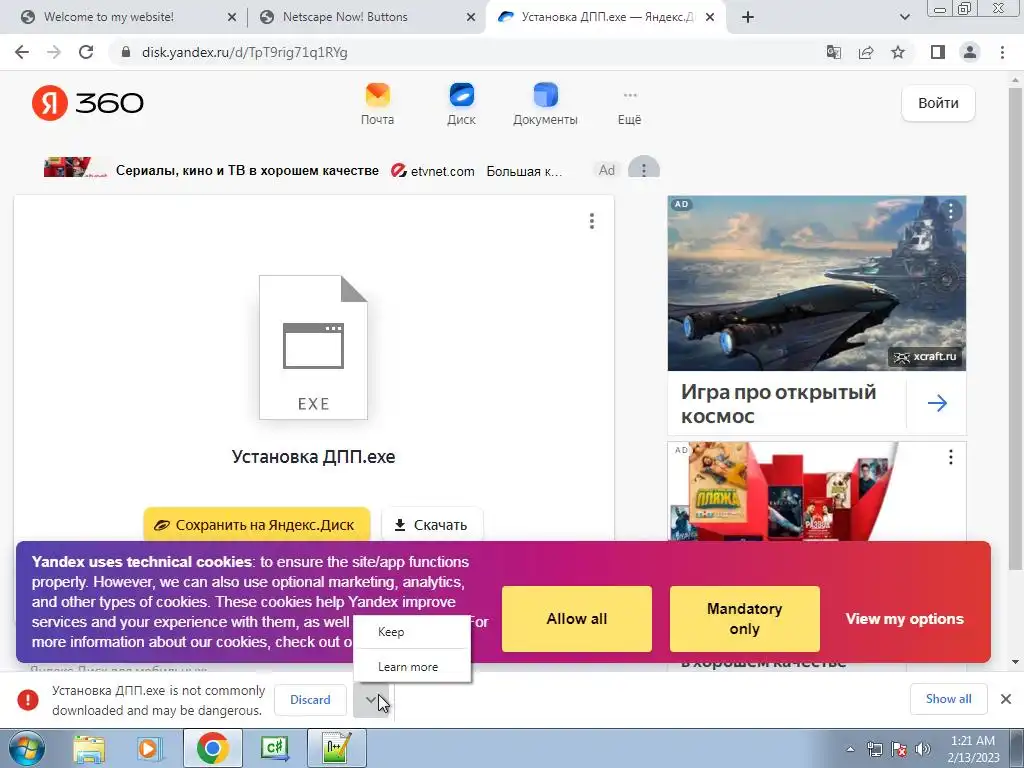The width and height of the screenshot is (1024, 768).
Task: Bookmark this page with the star icon
Action: coord(898,52)
